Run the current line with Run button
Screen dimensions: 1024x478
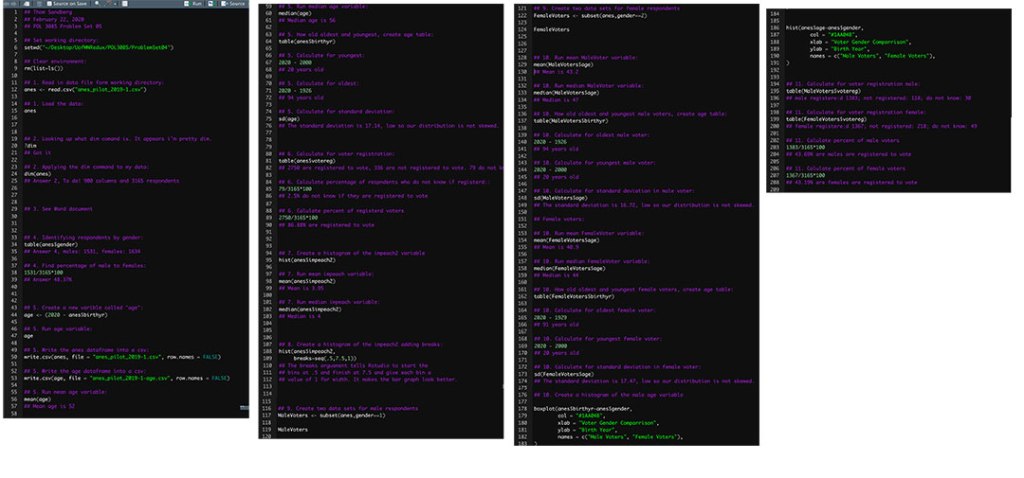tap(194, 3)
